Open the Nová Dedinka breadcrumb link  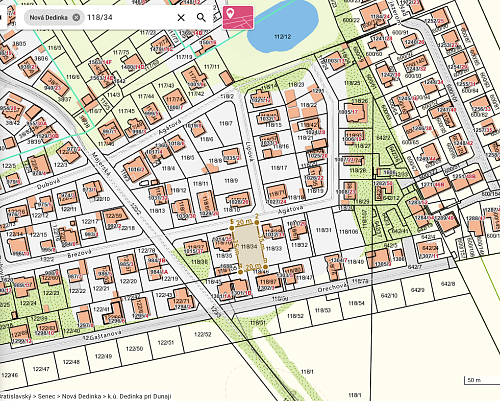click(81, 396)
